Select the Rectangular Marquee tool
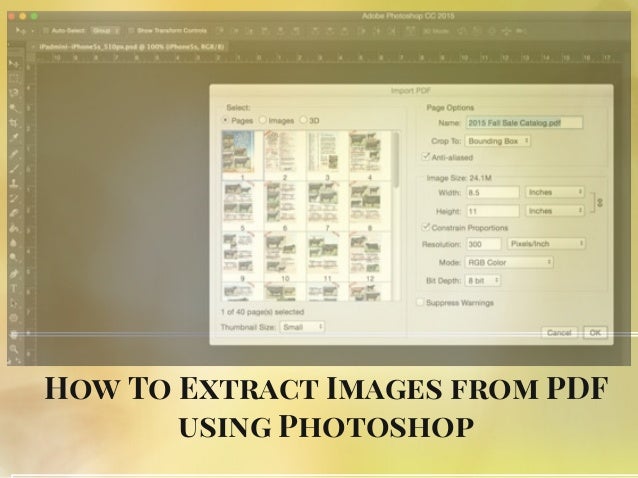The height and width of the screenshot is (478, 638). coord(14,77)
